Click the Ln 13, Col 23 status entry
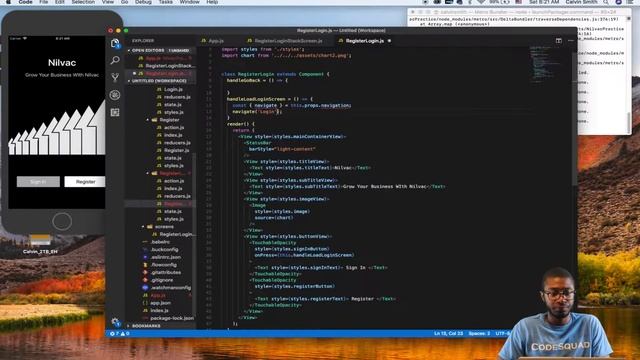640x360 pixels. (x=448, y=333)
